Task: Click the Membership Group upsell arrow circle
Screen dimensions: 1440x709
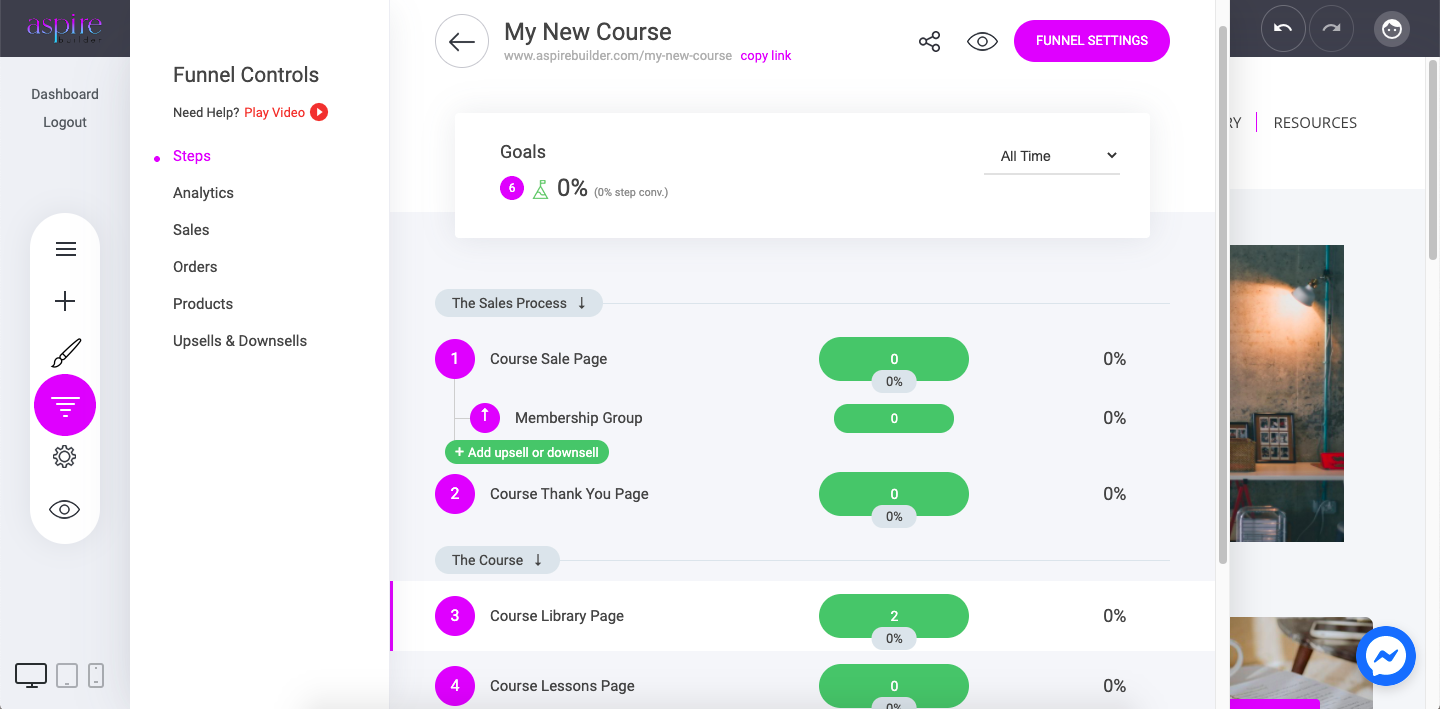Action: (485, 418)
